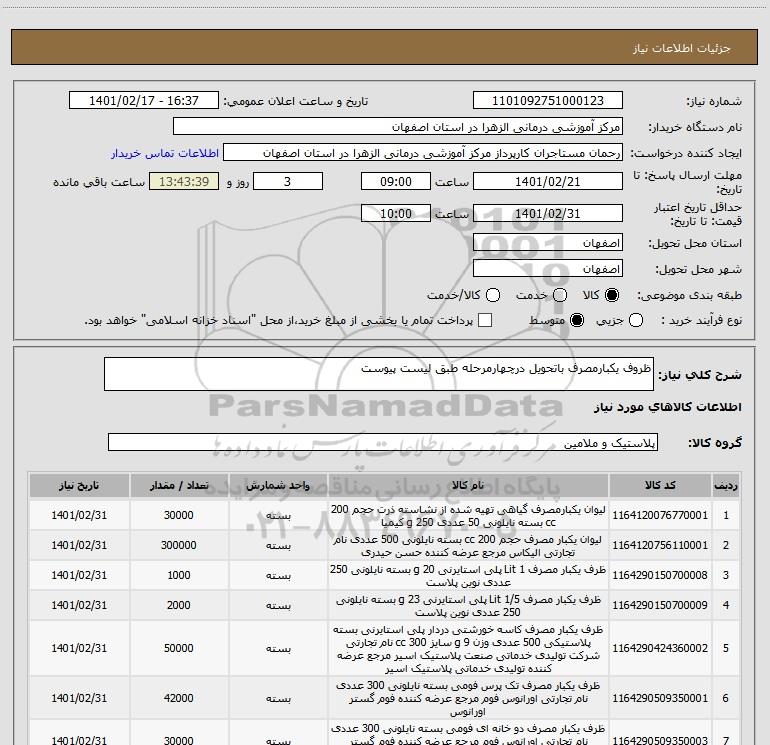The image size is (770, 745).
Task: Click the نام کالا column header
Action: [468, 486]
